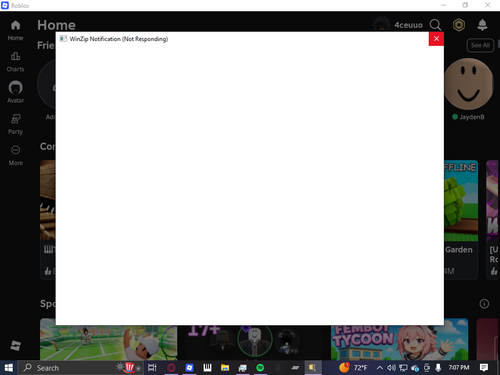Screen dimensions: 500x375
Task: Click the taskbar Search box
Action: tap(81, 368)
